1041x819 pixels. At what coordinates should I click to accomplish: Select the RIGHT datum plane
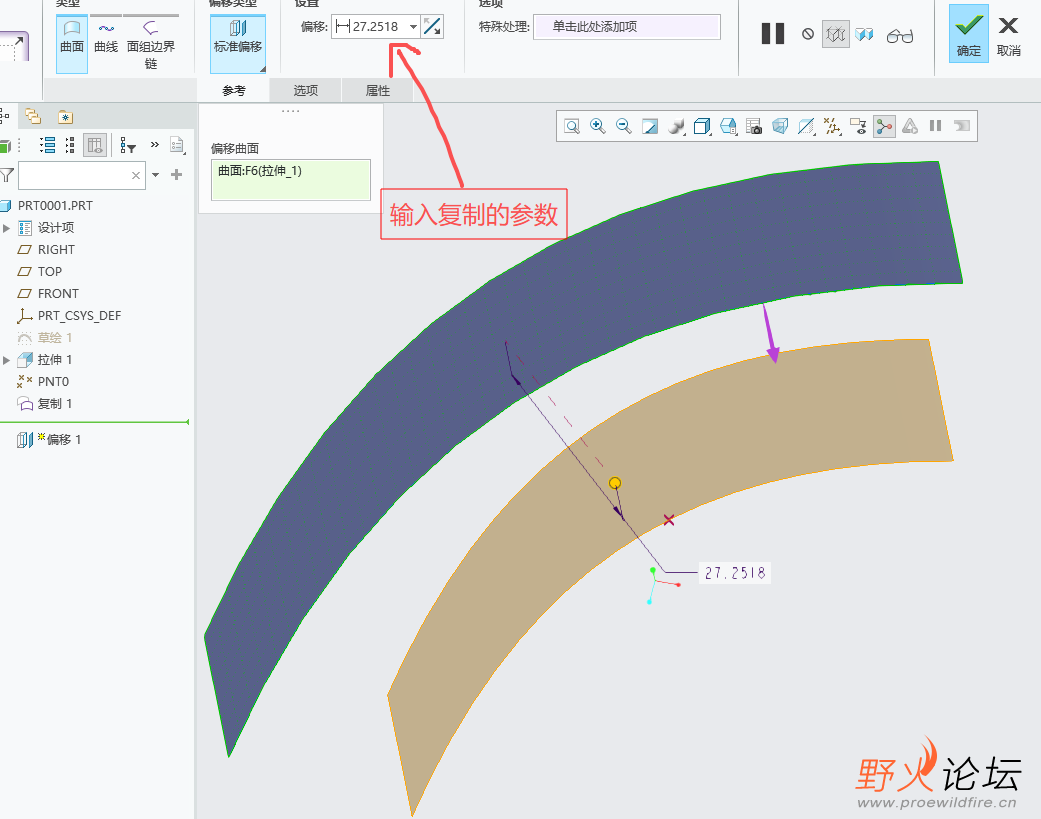pos(56,250)
